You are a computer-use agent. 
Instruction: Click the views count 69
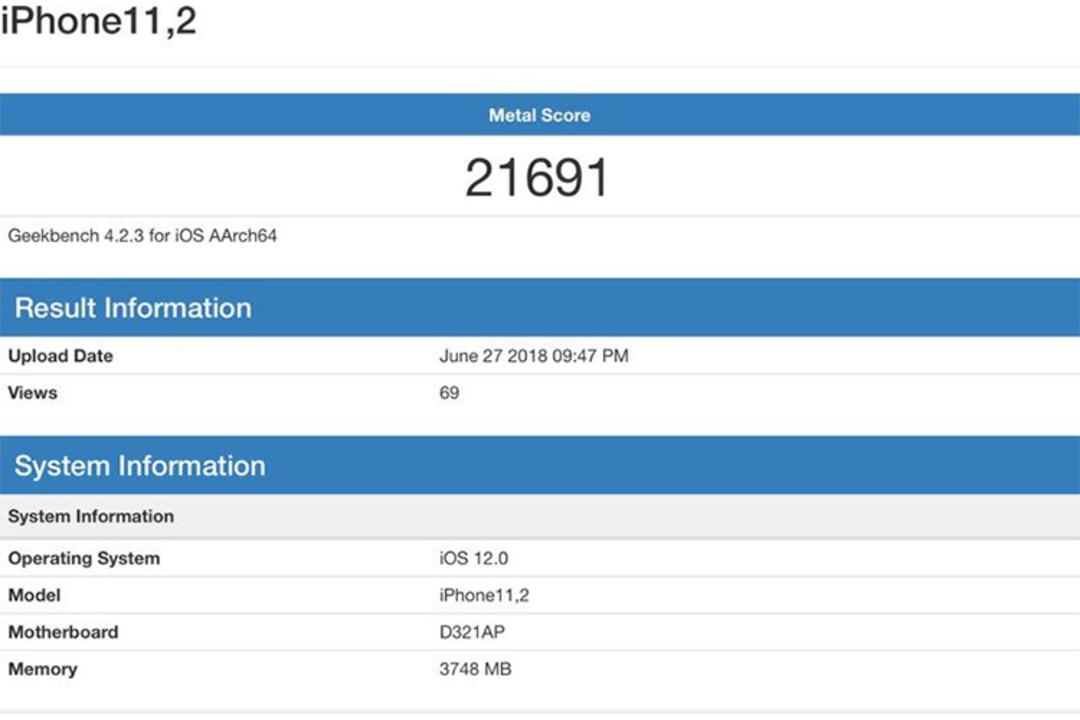point(449,393)
